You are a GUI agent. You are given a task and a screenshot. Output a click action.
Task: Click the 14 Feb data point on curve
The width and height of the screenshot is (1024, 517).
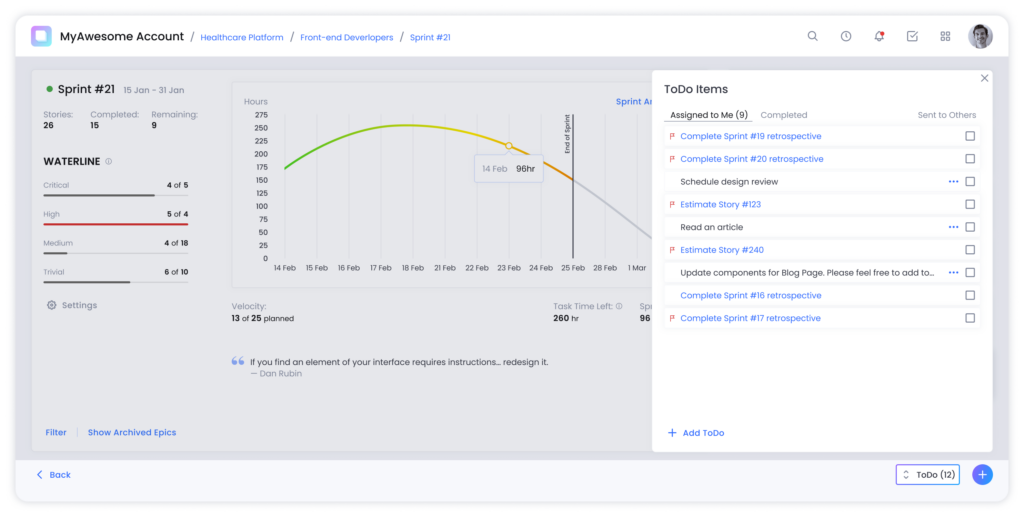pyautogui.click(x=509, y=146)
